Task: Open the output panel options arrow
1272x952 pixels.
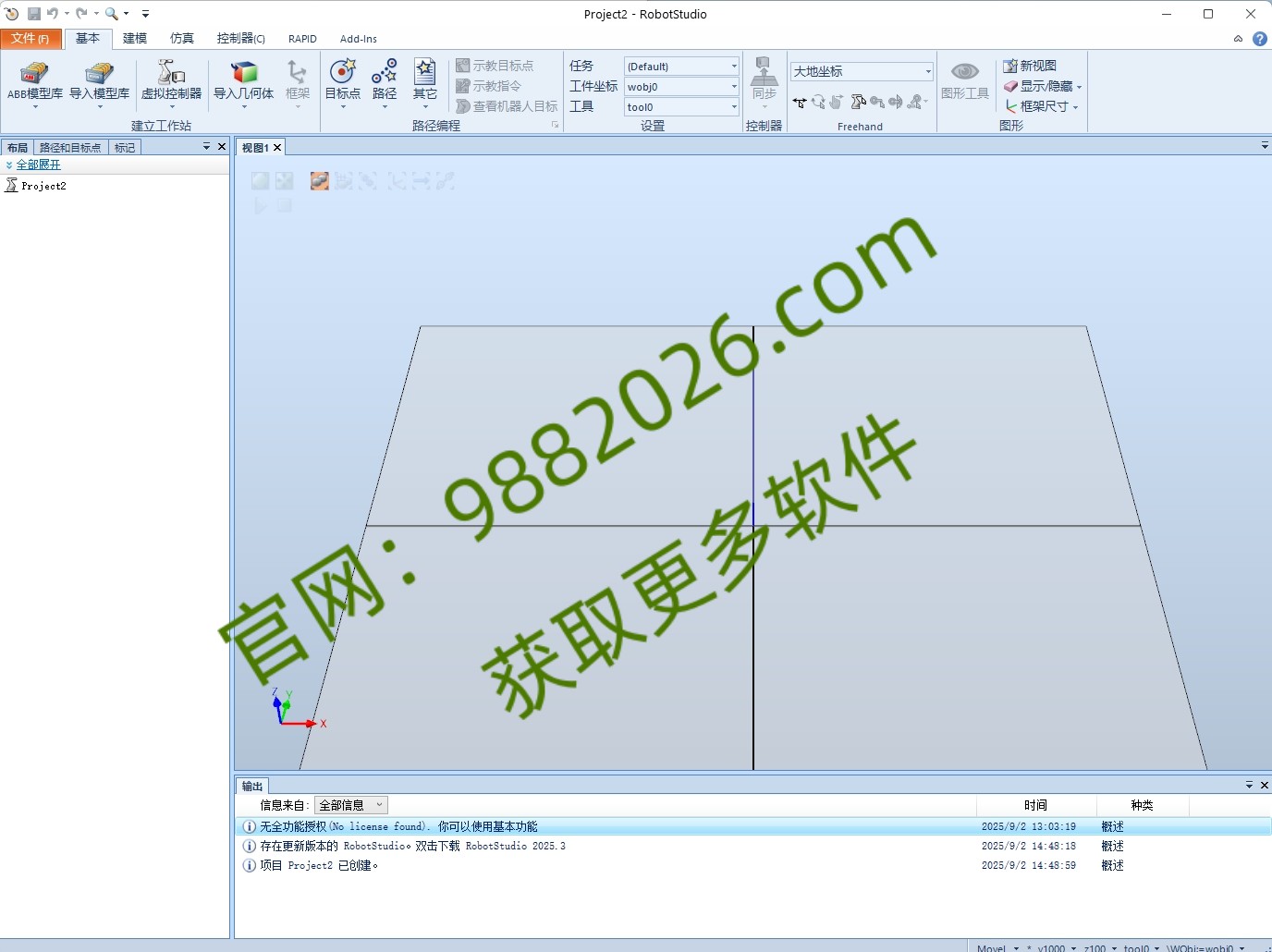Action: (x=1249, y=786)
